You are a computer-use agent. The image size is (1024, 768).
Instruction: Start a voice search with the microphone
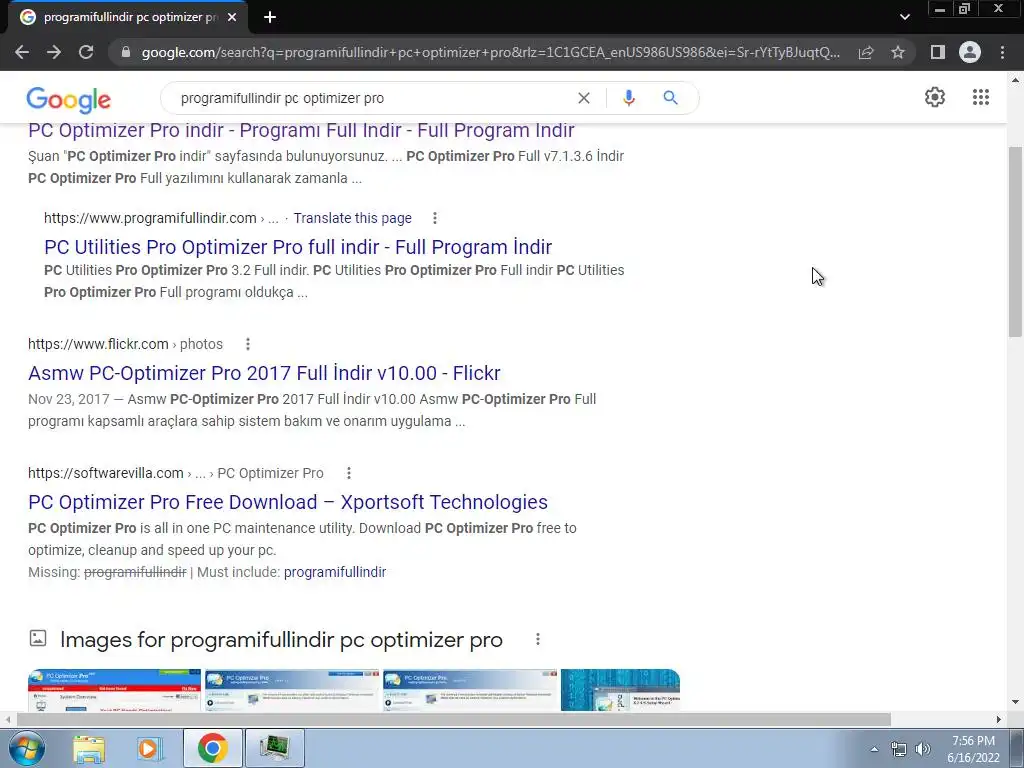(628, 98)
